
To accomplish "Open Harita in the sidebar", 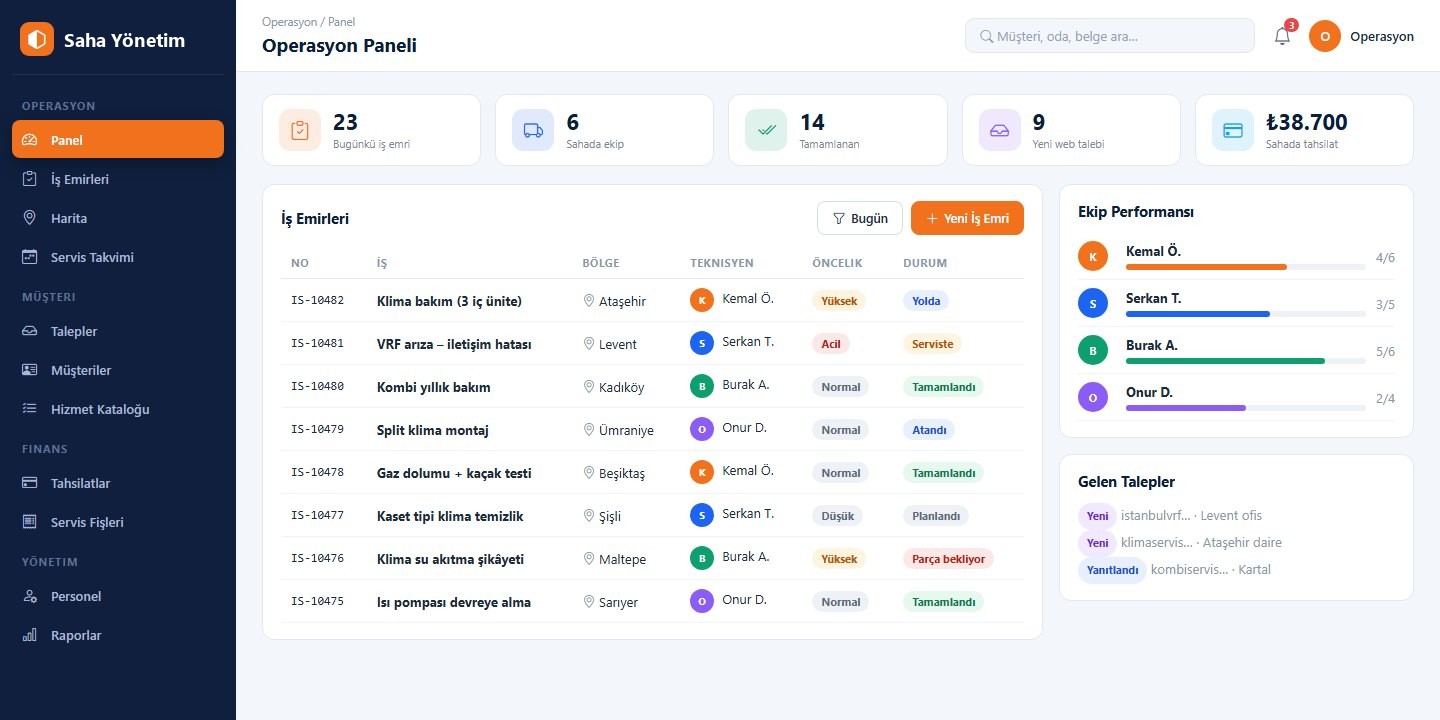I will tap(118, 218).
